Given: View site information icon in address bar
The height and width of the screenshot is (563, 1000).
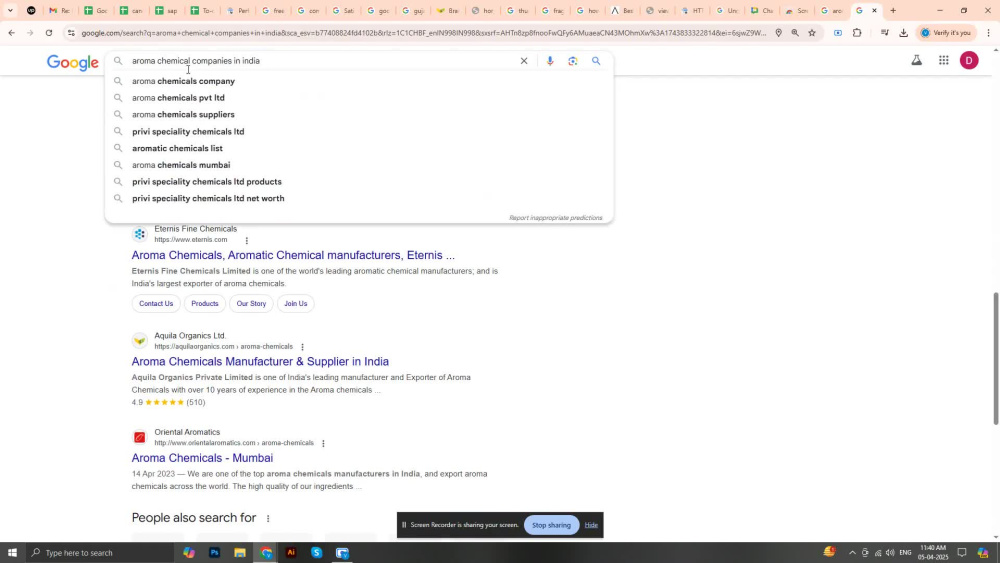Looking at the screenshot, I should point(71,33).
